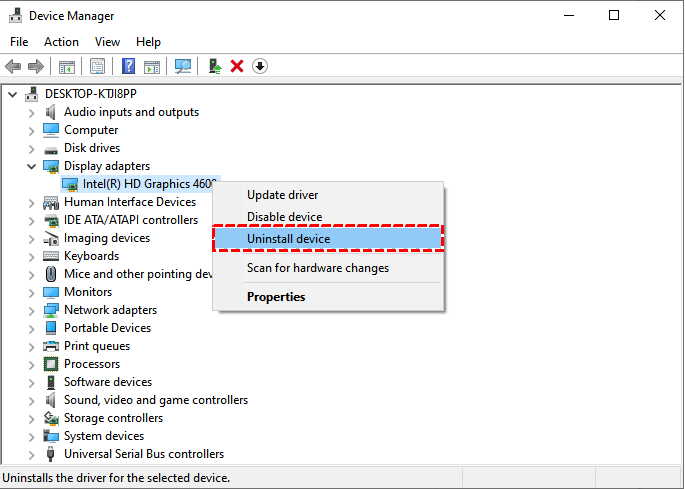Select the Print queues tree label
The image size is (685, 489).
(97, 346)
